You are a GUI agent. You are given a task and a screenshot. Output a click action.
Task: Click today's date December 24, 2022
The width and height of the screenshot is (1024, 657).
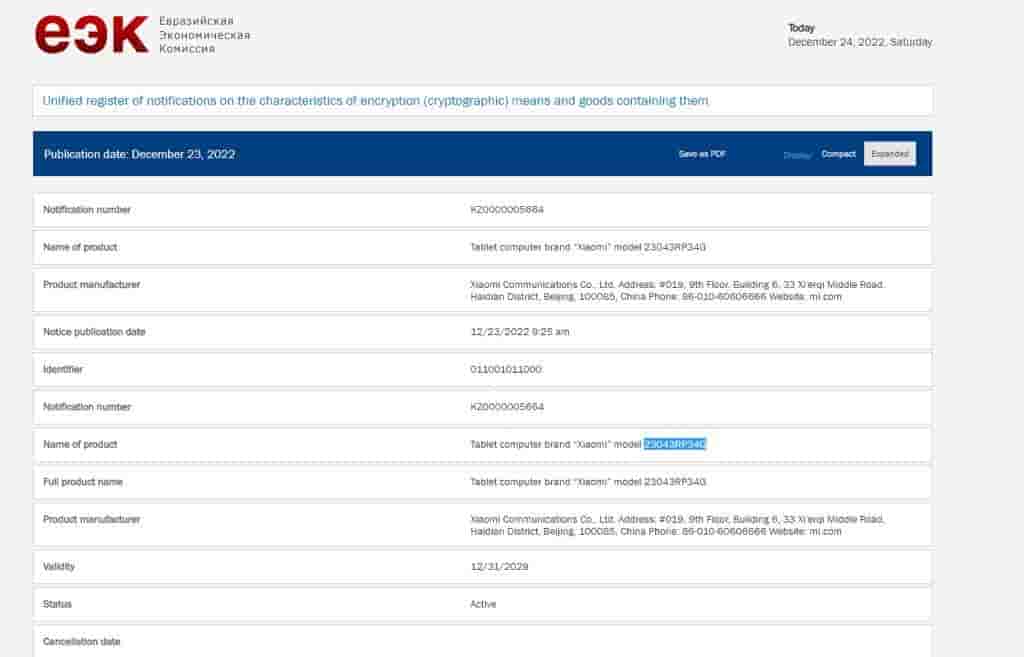pos(859,42)
